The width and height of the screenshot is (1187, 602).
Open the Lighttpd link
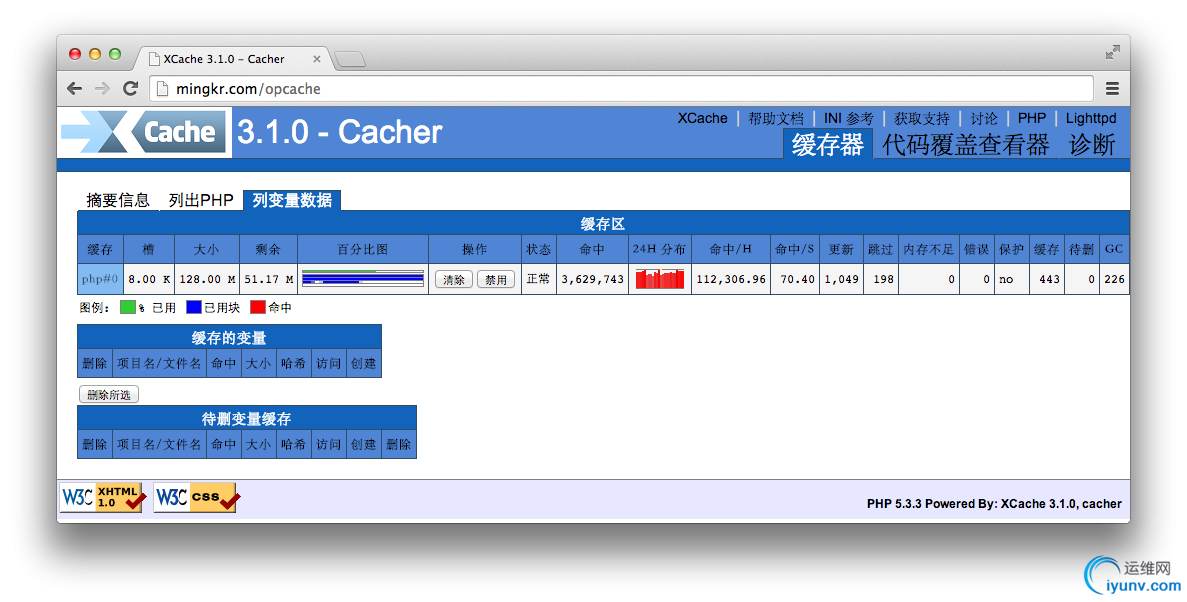(x=1091, y=118)
